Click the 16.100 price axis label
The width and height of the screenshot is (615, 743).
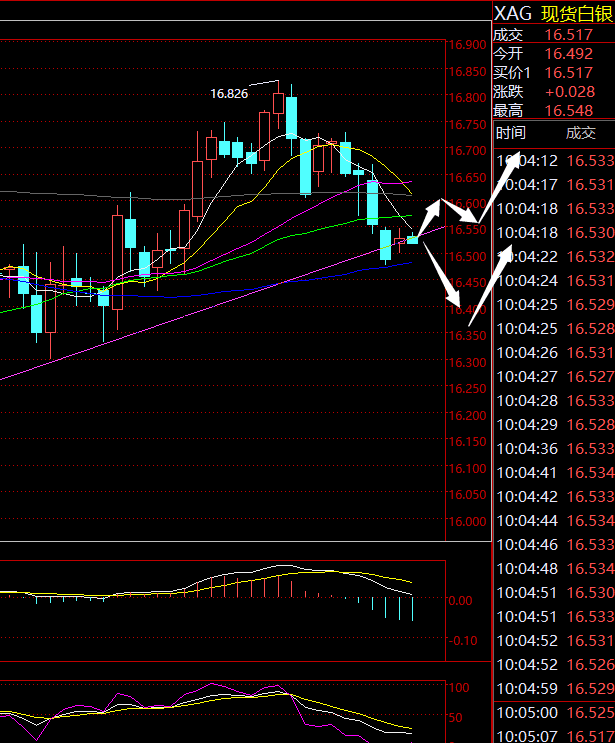468,469
